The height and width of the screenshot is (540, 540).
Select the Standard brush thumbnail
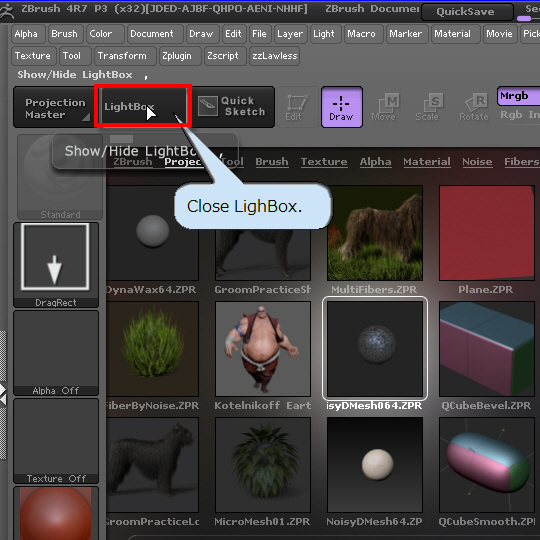pos(60,177)
